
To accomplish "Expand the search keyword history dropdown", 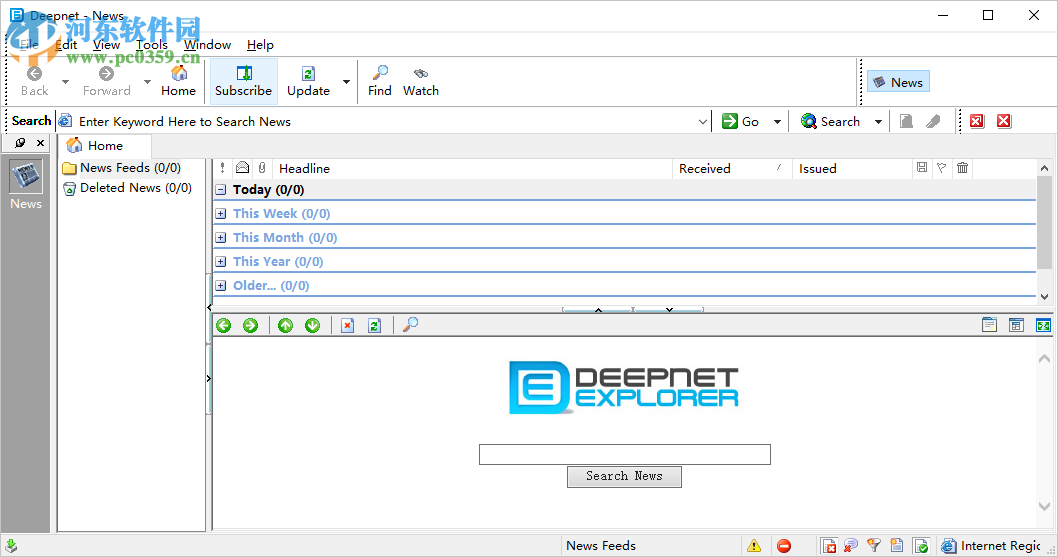I will click(702, 122).
